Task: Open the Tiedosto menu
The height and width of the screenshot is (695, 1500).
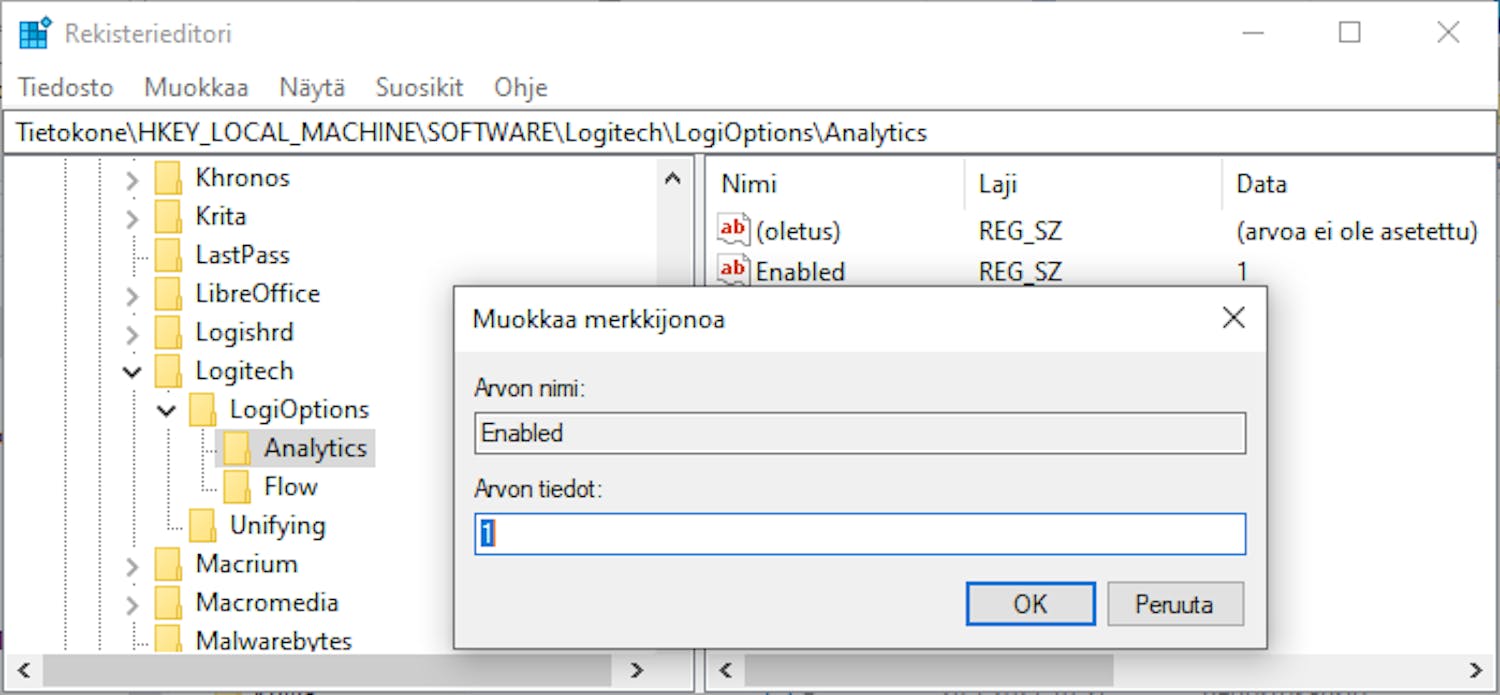Action: coord(65,88)
